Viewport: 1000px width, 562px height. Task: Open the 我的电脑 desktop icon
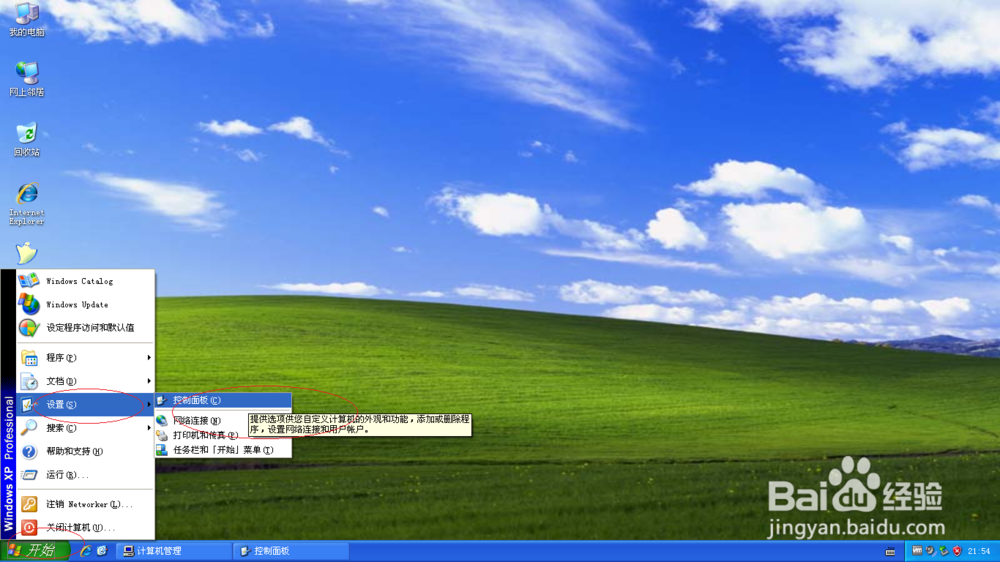pos(27,19)
